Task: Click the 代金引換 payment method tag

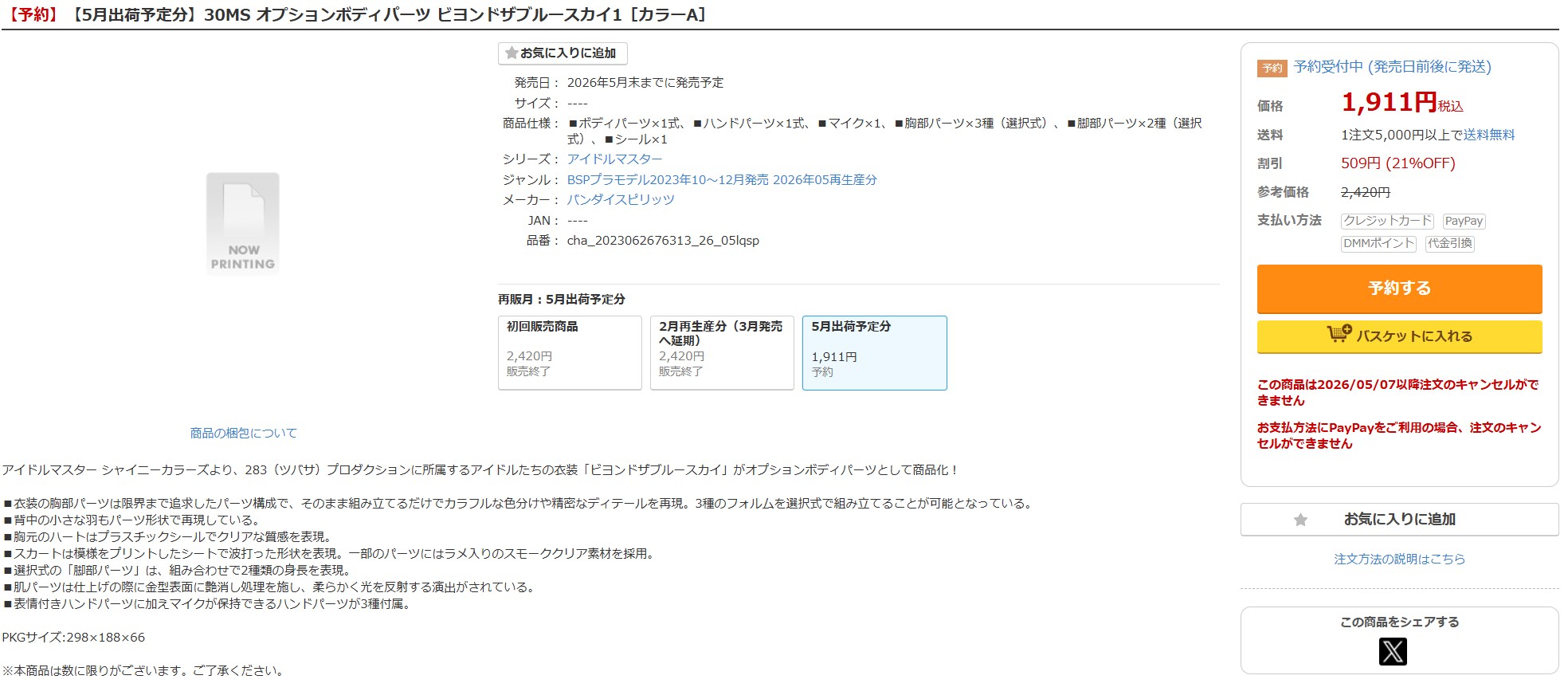Action: tap(1450, 243)
